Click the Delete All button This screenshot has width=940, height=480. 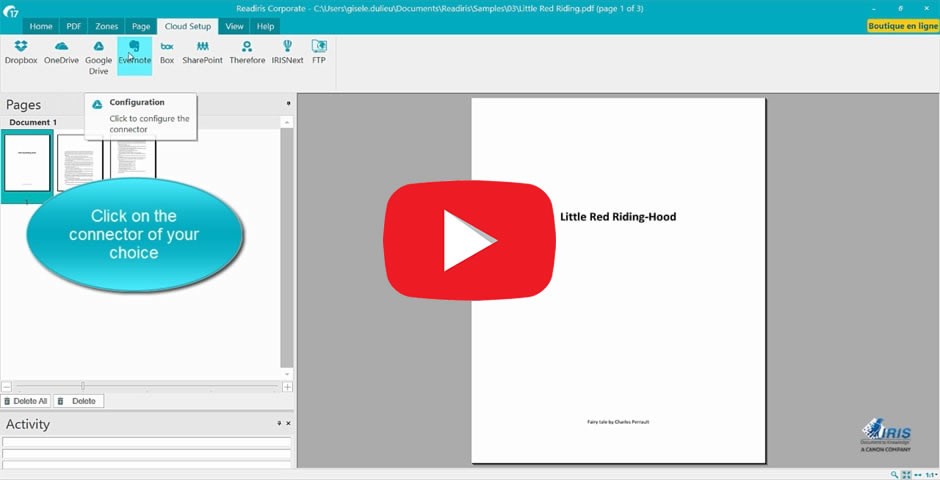pos(26,401)
